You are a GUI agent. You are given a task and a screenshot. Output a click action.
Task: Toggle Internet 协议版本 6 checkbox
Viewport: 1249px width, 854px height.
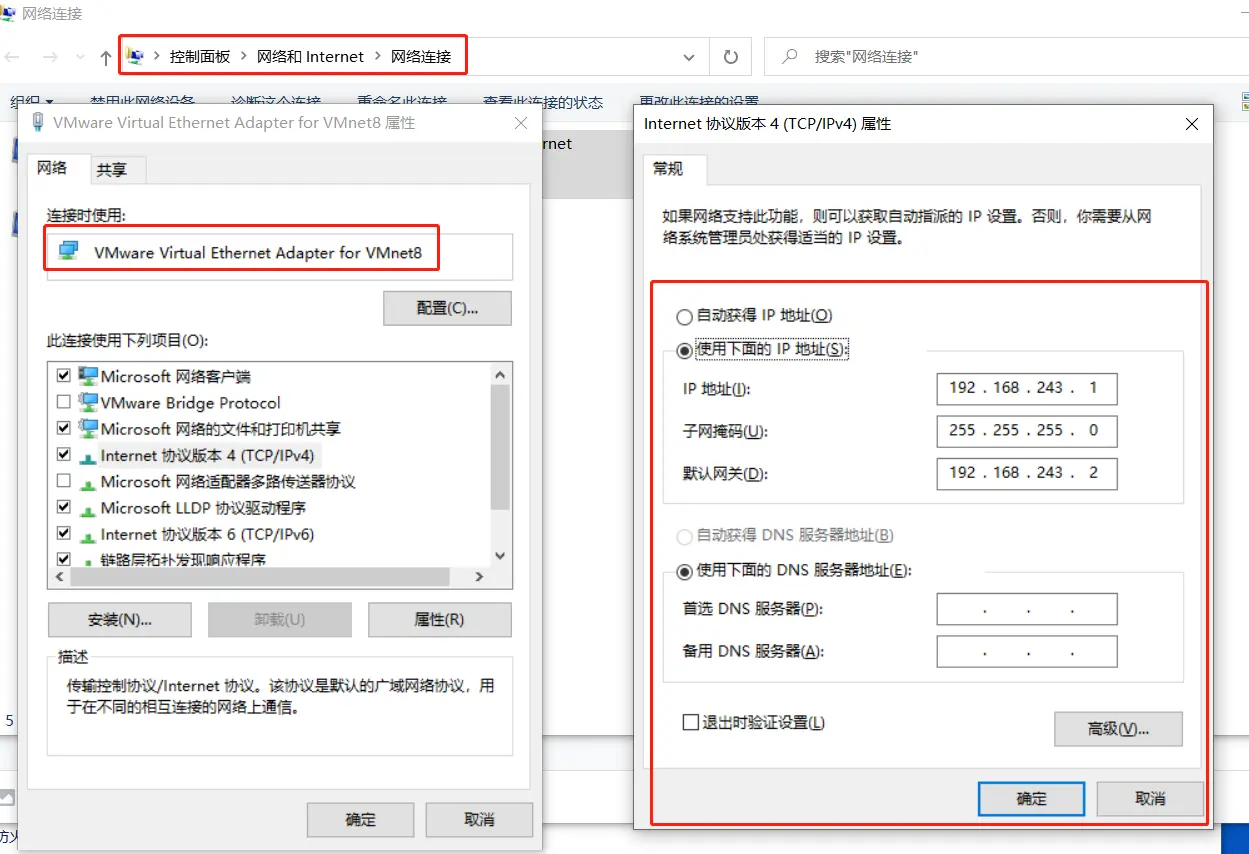64,534
